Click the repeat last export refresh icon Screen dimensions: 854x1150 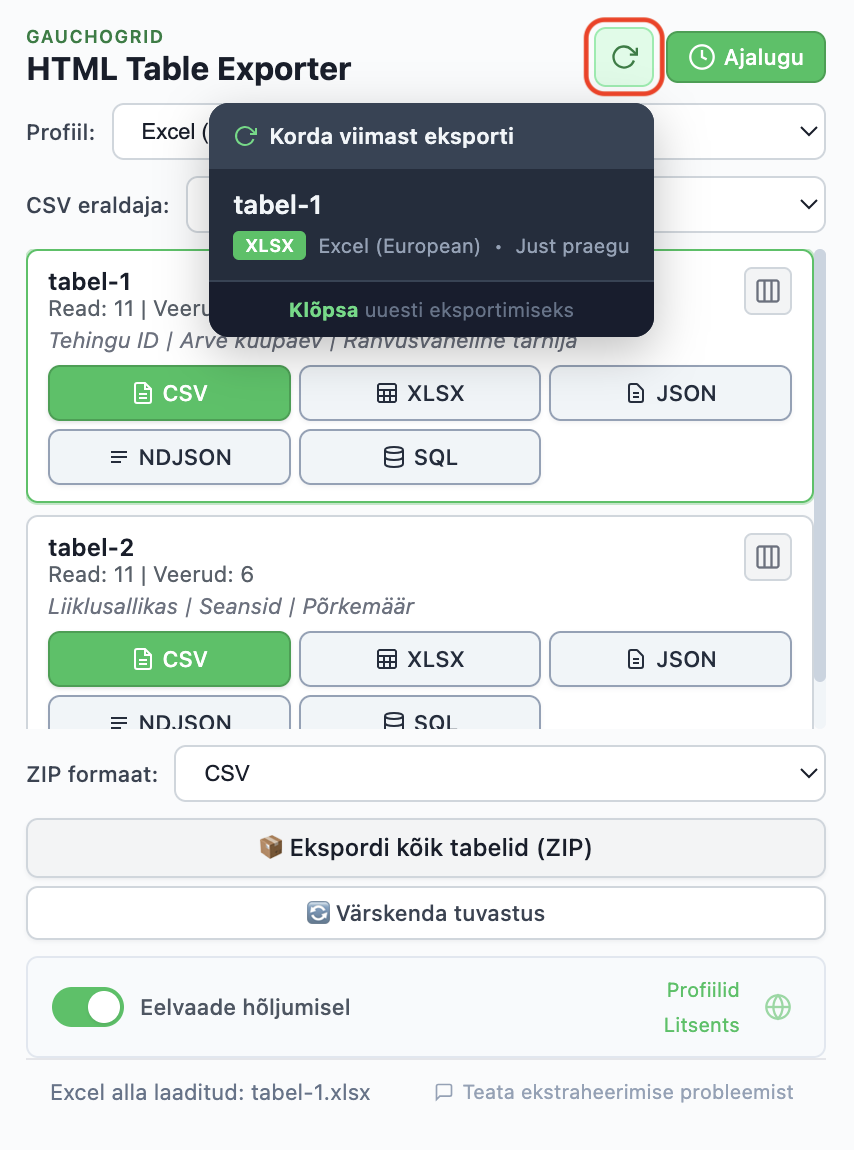tap(624, 57)
